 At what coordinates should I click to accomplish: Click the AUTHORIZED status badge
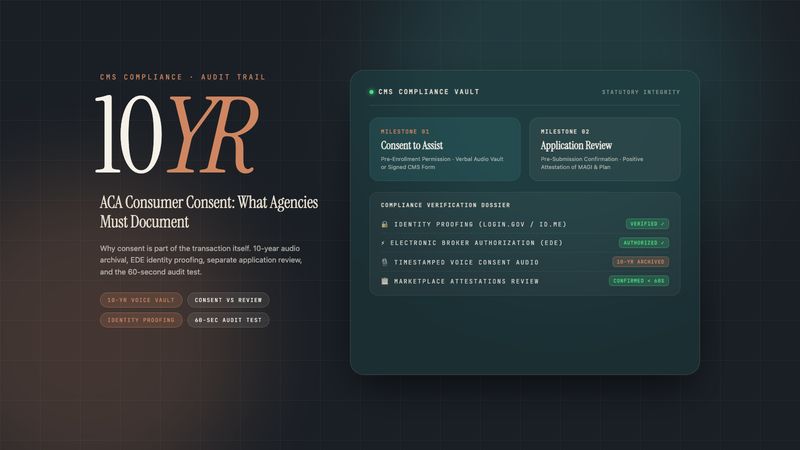[x=644, y=243]
